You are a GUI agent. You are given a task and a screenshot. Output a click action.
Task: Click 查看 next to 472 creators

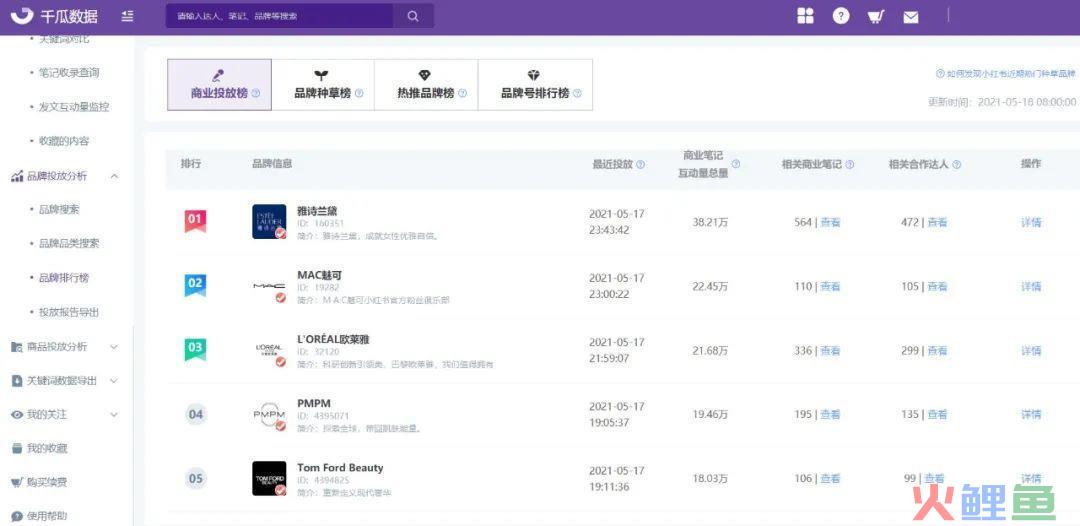point(937,222)
